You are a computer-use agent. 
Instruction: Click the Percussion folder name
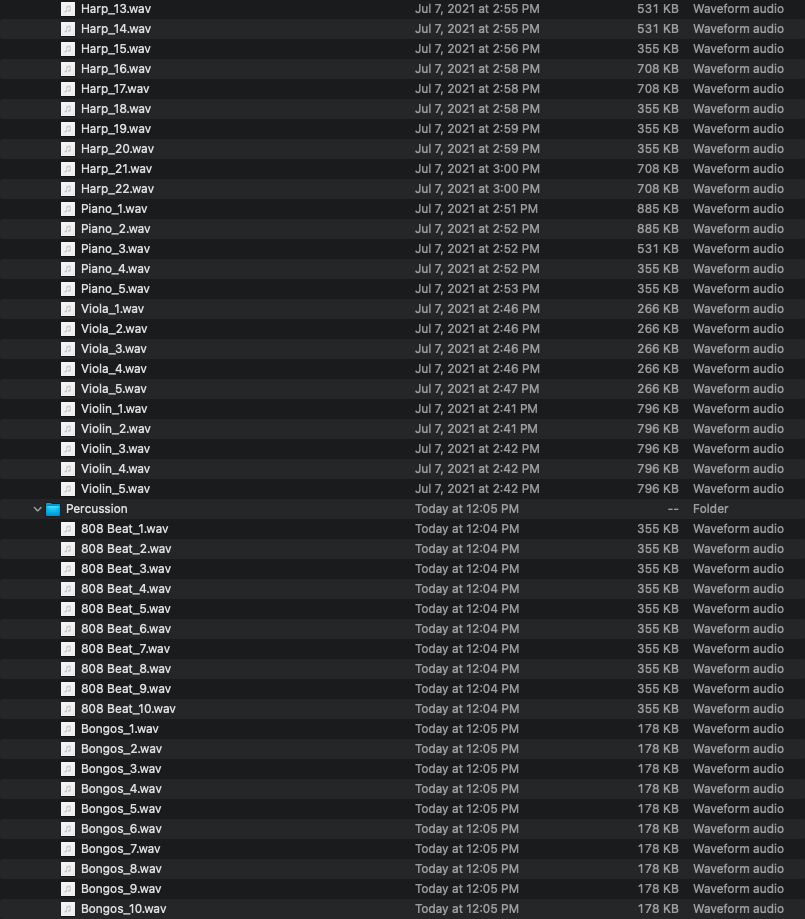pos(97,509)
